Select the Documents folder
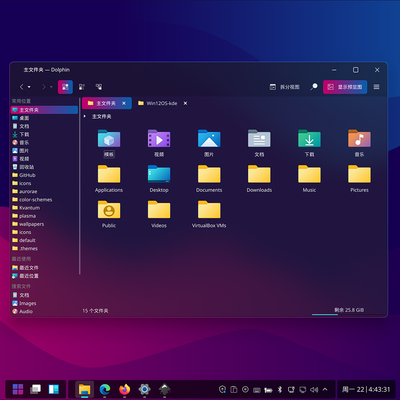This screenshot has width=400, height=400. coord(209,174)
